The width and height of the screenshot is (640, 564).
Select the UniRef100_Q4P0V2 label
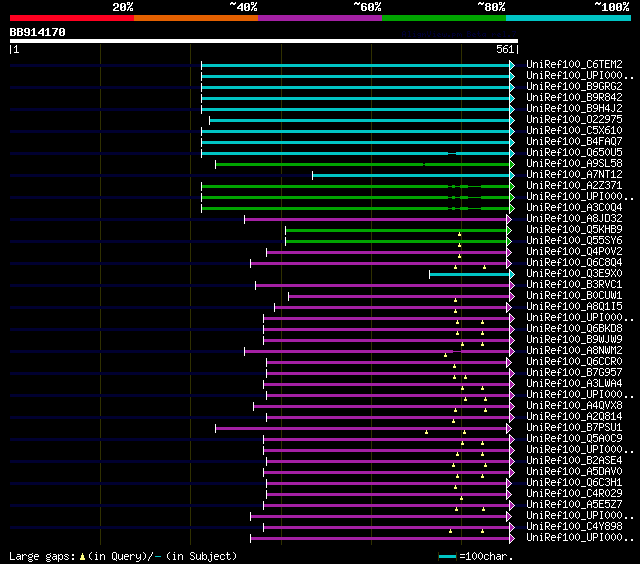[574, 252]
